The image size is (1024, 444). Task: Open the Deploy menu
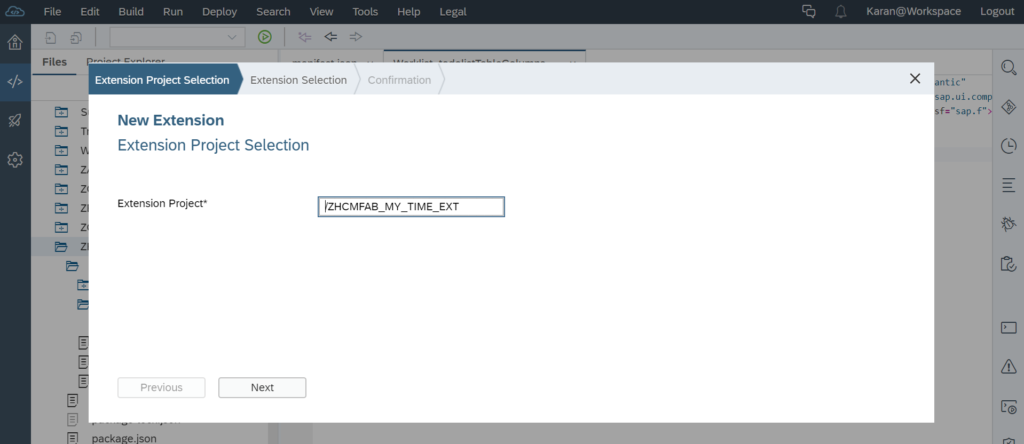(219, 11)
